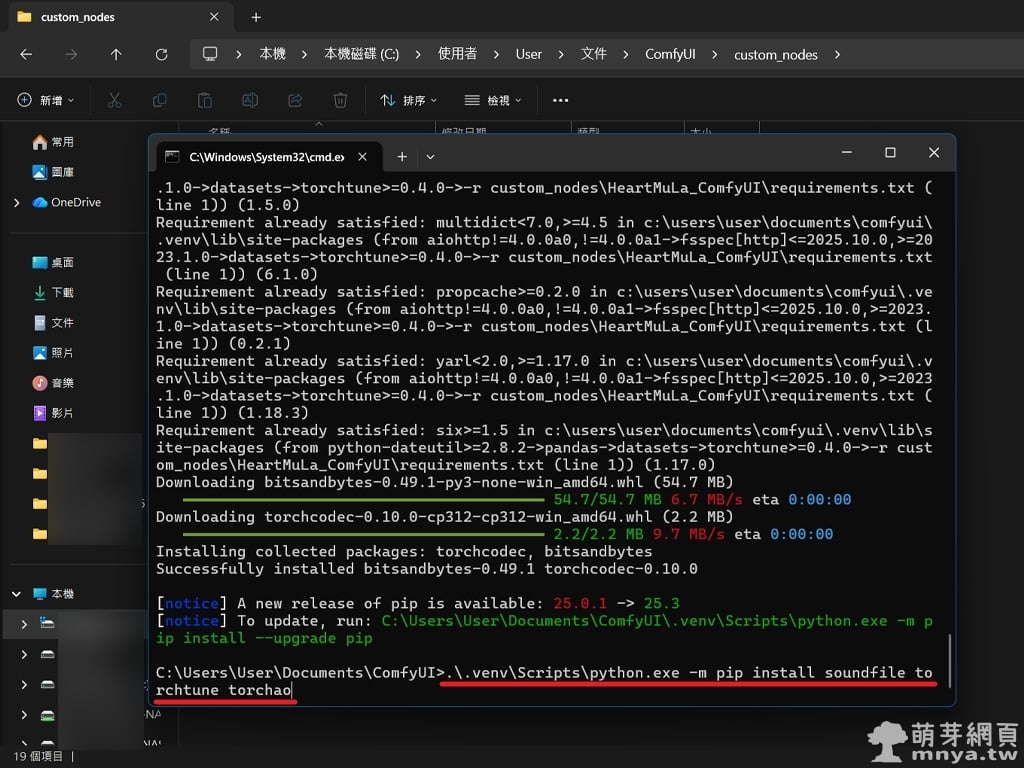The height and width of the screenshot is (768, 1024).
Task: Click the Paste clipboard icon
Action: [x=204, y=100]
